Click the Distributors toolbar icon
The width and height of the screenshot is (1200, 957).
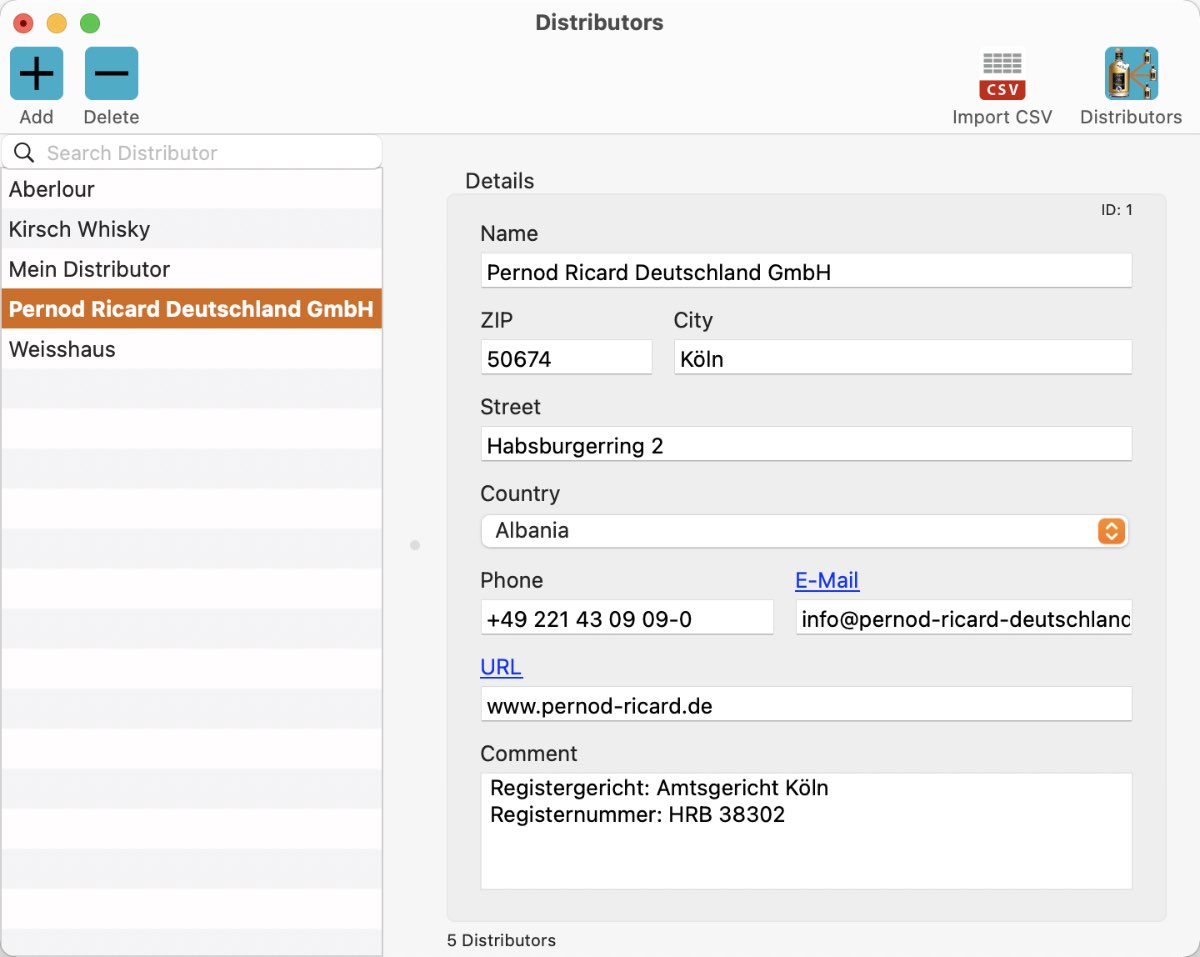1131,74
